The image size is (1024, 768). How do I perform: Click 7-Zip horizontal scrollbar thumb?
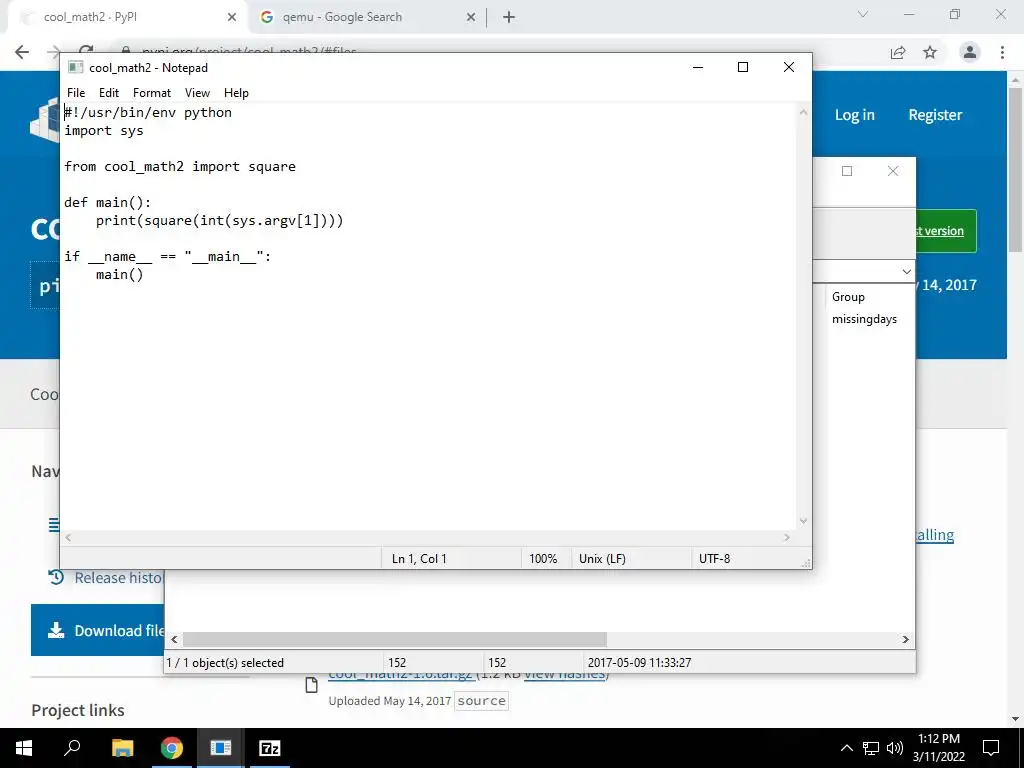pyautogui.click(x=394, y=639)
